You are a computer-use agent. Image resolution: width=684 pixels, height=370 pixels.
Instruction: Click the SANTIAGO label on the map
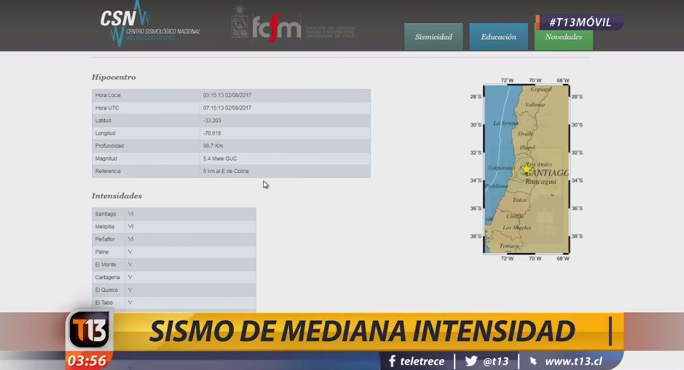[x=547, y=173]
